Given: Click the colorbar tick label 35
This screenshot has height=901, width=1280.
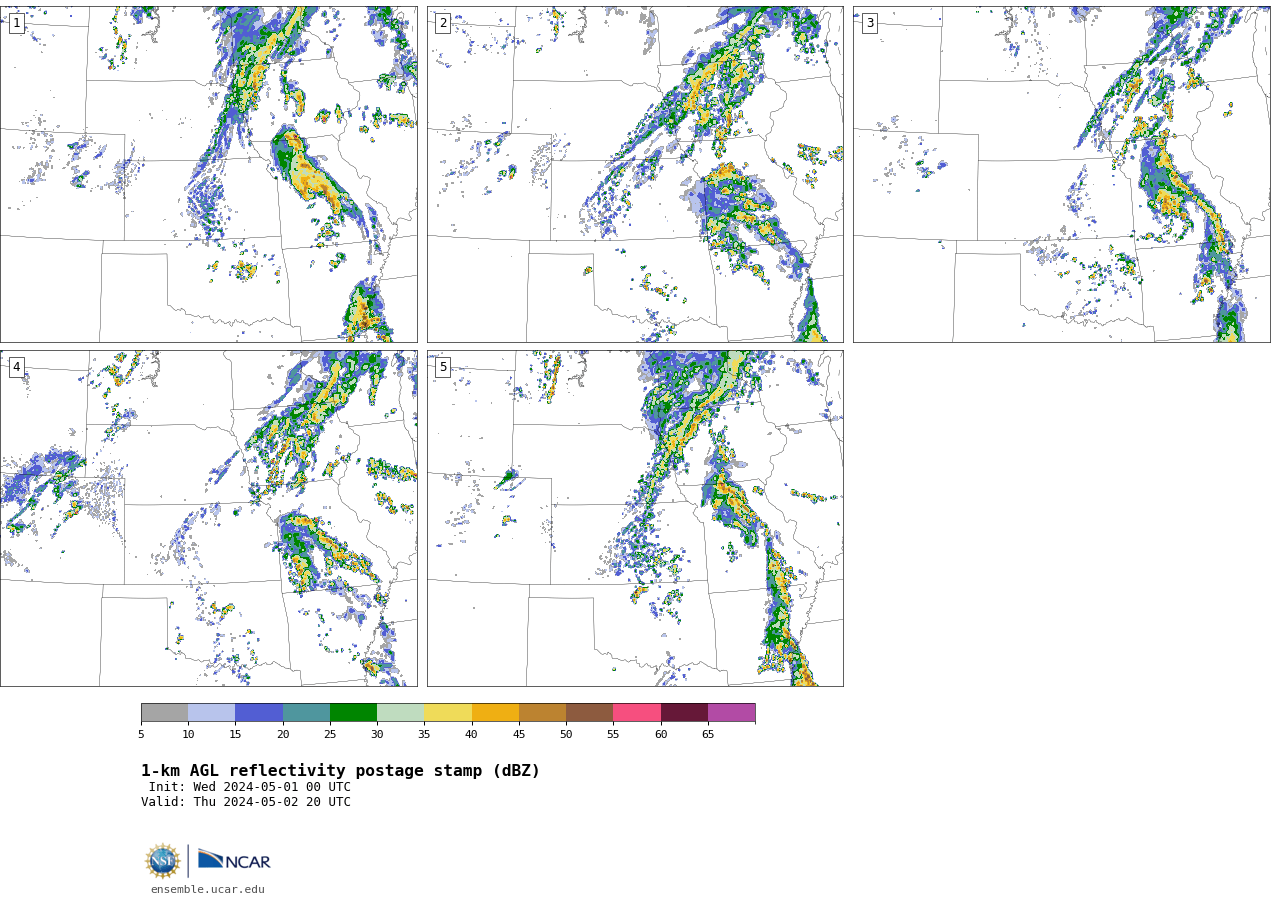Looking at the screenshot, I should [x=424, y=735].
